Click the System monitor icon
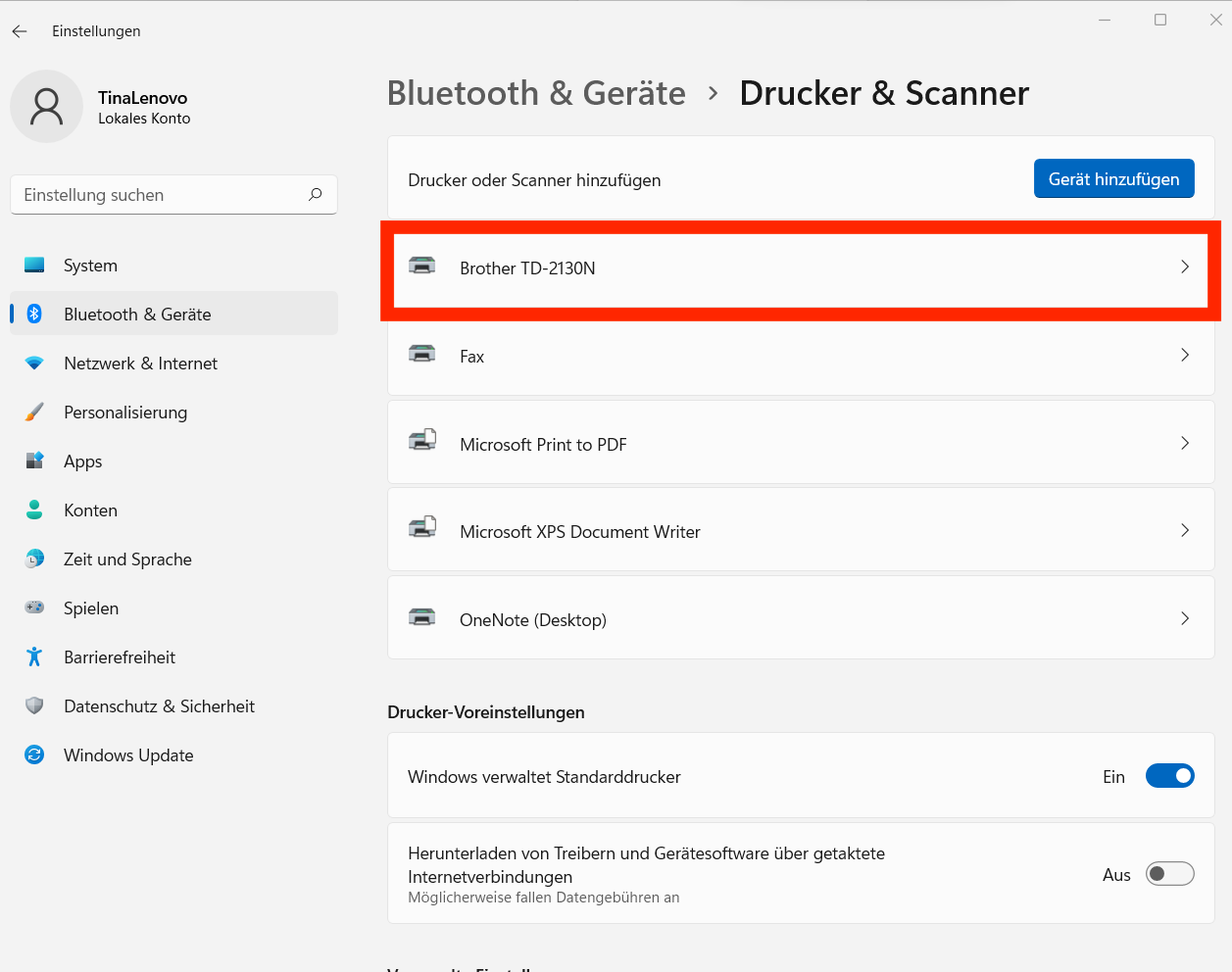The width and height of the screenshot is (1232, 972). (34, 266)
